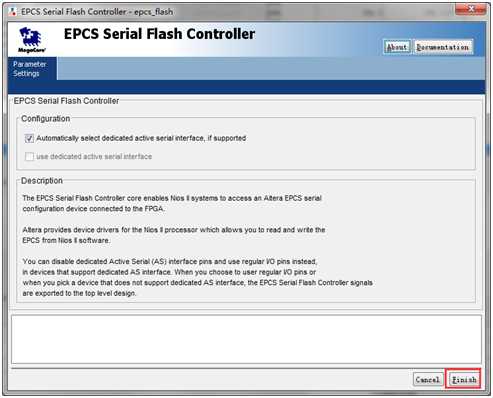Click the paragraph about disabling Active Serial pins
The image size is (493, 398).
(x=197, y=277)
